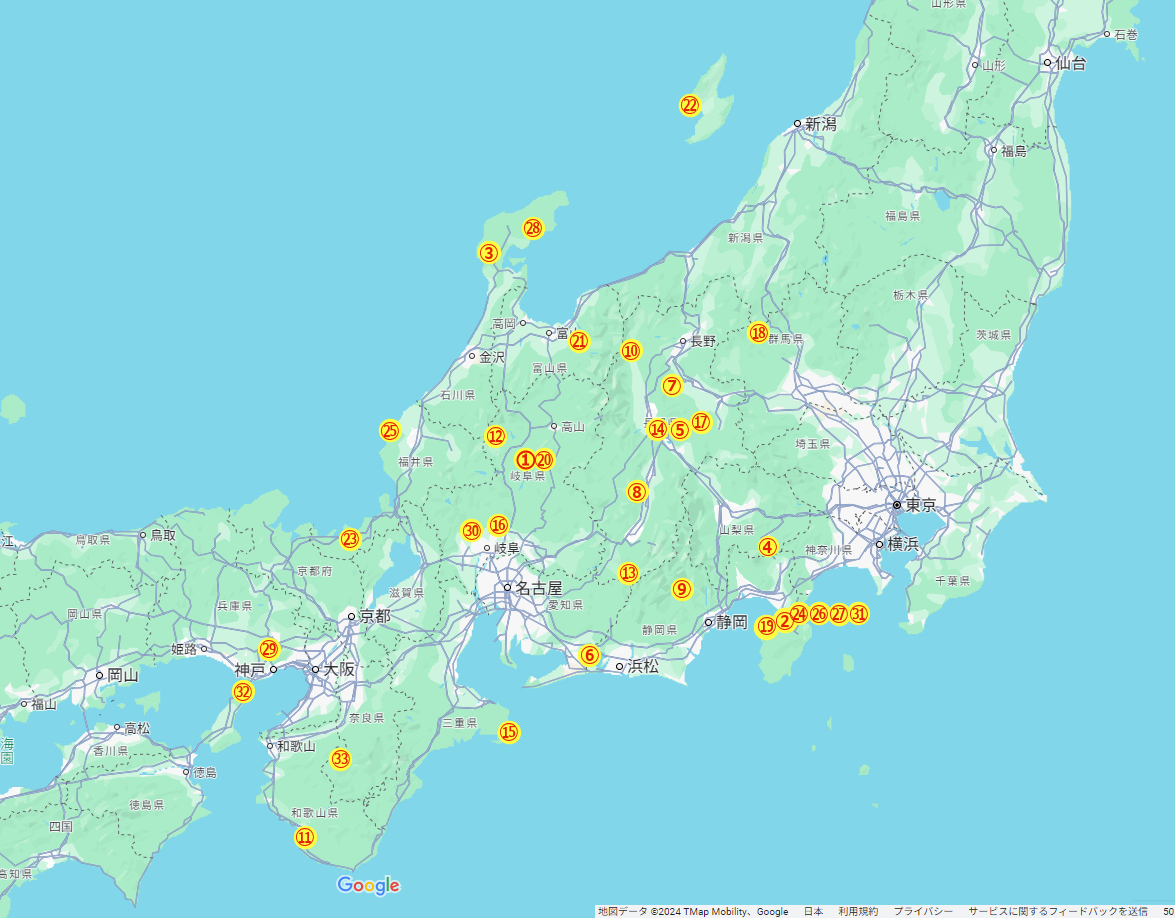Image resolution: width=1175 pixels, height=918 pixels.
Task: Select marker 6 west of Hamamatsu
Action: click(x=589, y=655)
